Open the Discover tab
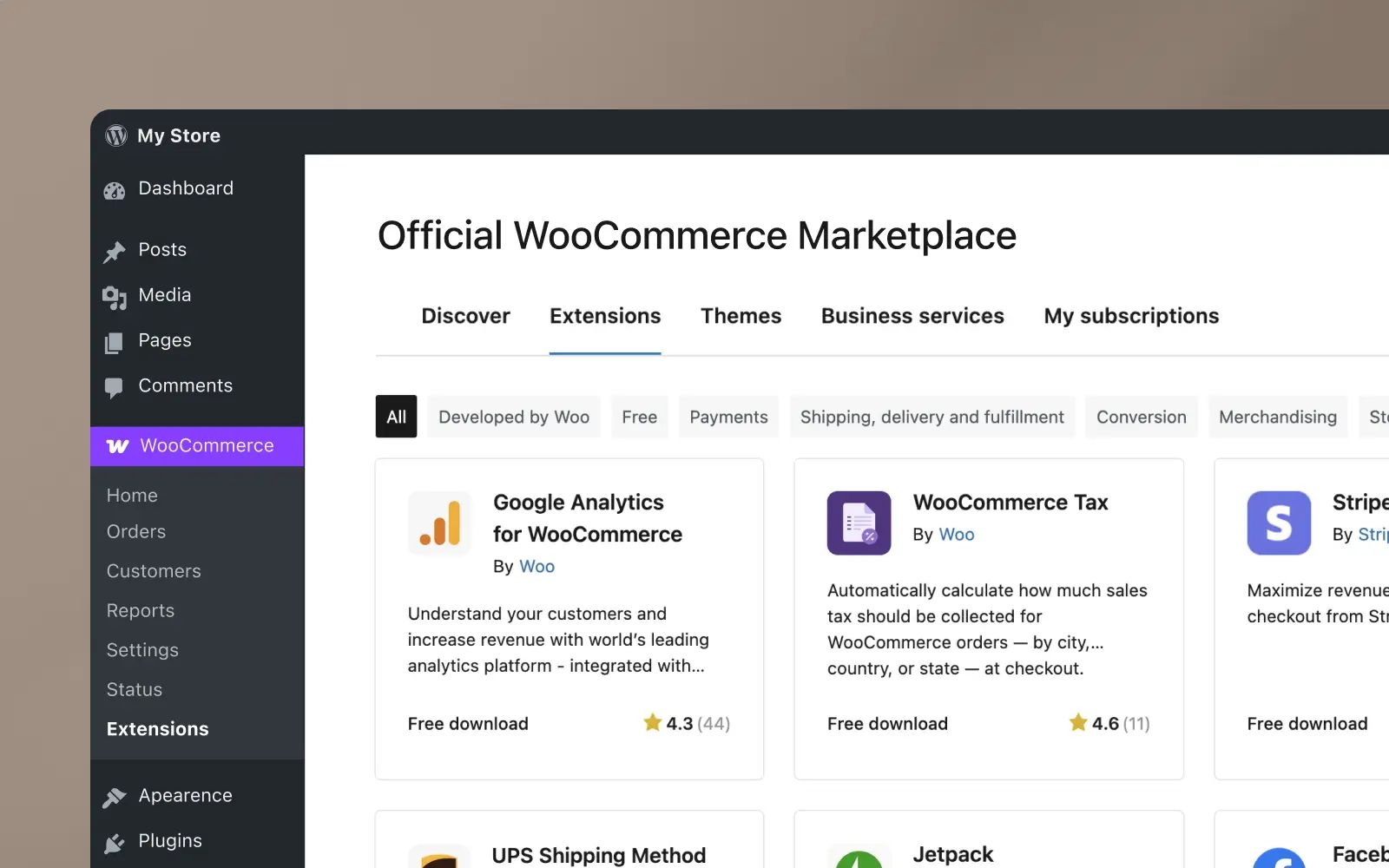 (465, 316)
